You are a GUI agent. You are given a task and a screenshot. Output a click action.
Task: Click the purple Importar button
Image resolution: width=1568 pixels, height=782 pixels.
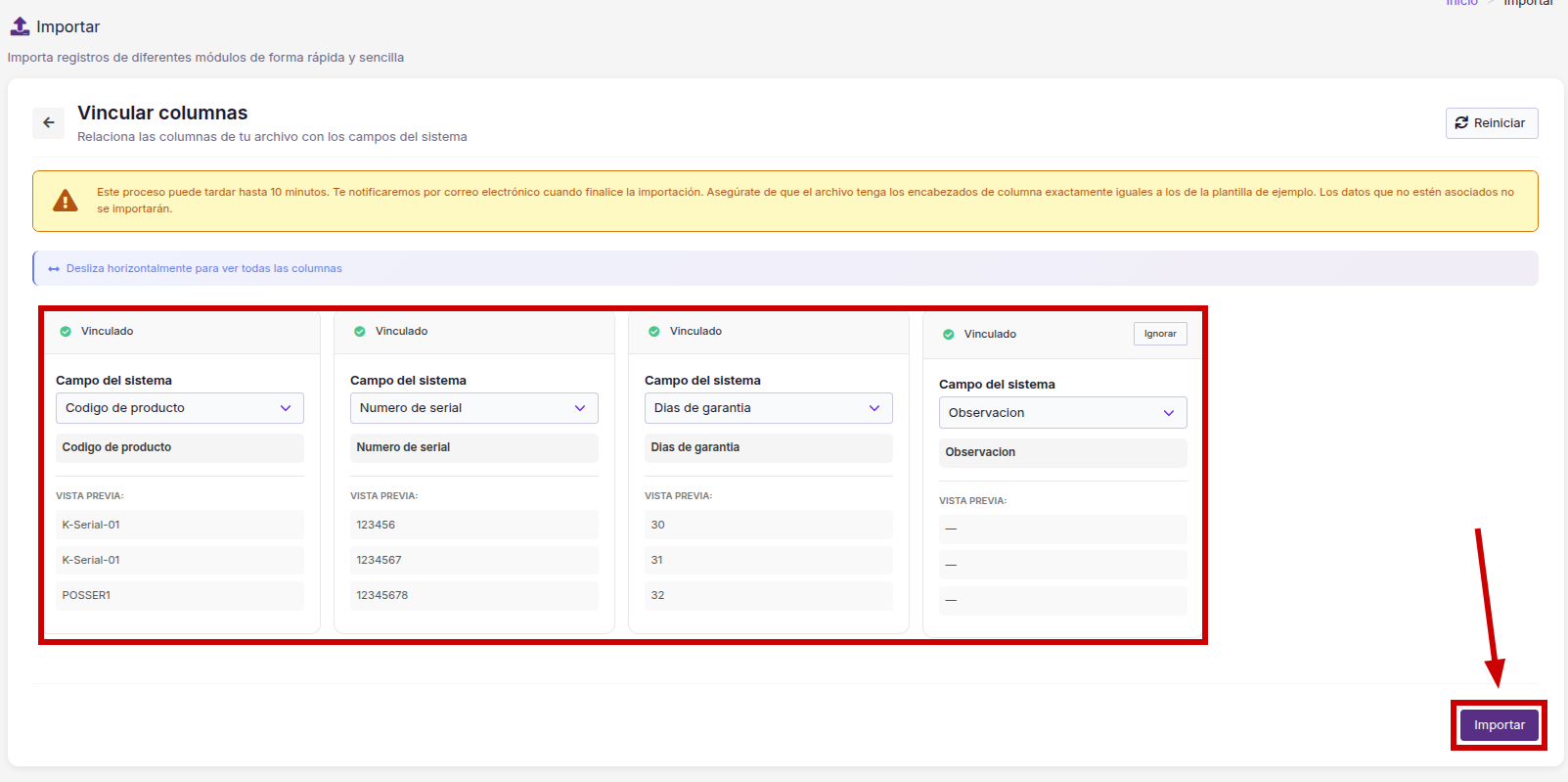pyautogui.click(x=1500, y=725)
